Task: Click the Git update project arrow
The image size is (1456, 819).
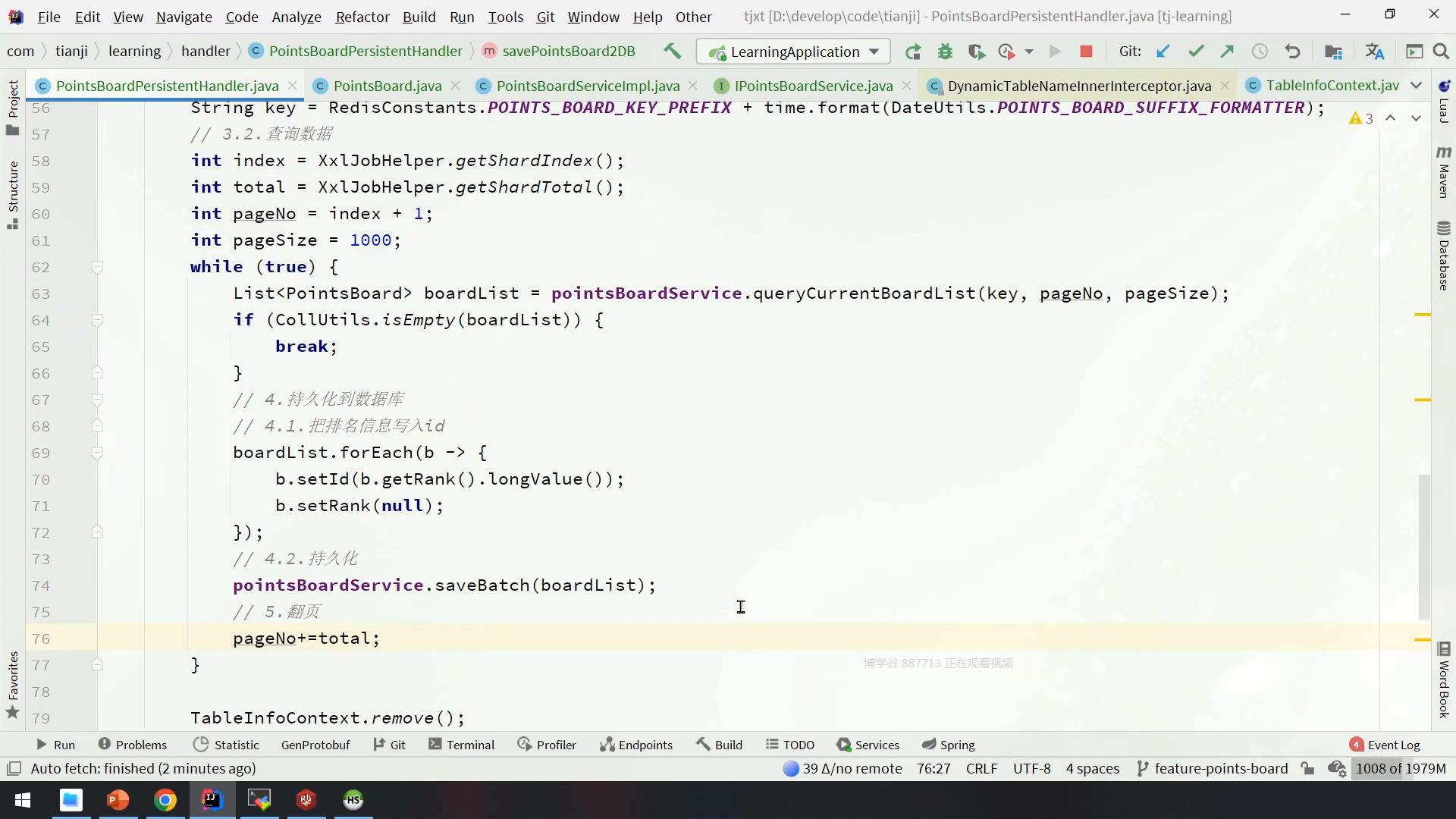Action: click(x=1163, y=52)
